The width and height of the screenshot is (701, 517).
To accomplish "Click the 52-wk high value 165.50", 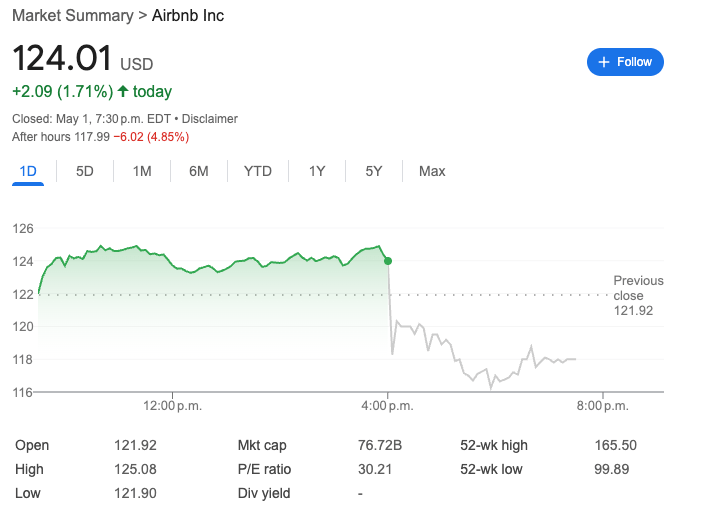I will click(x=615, y=445).
